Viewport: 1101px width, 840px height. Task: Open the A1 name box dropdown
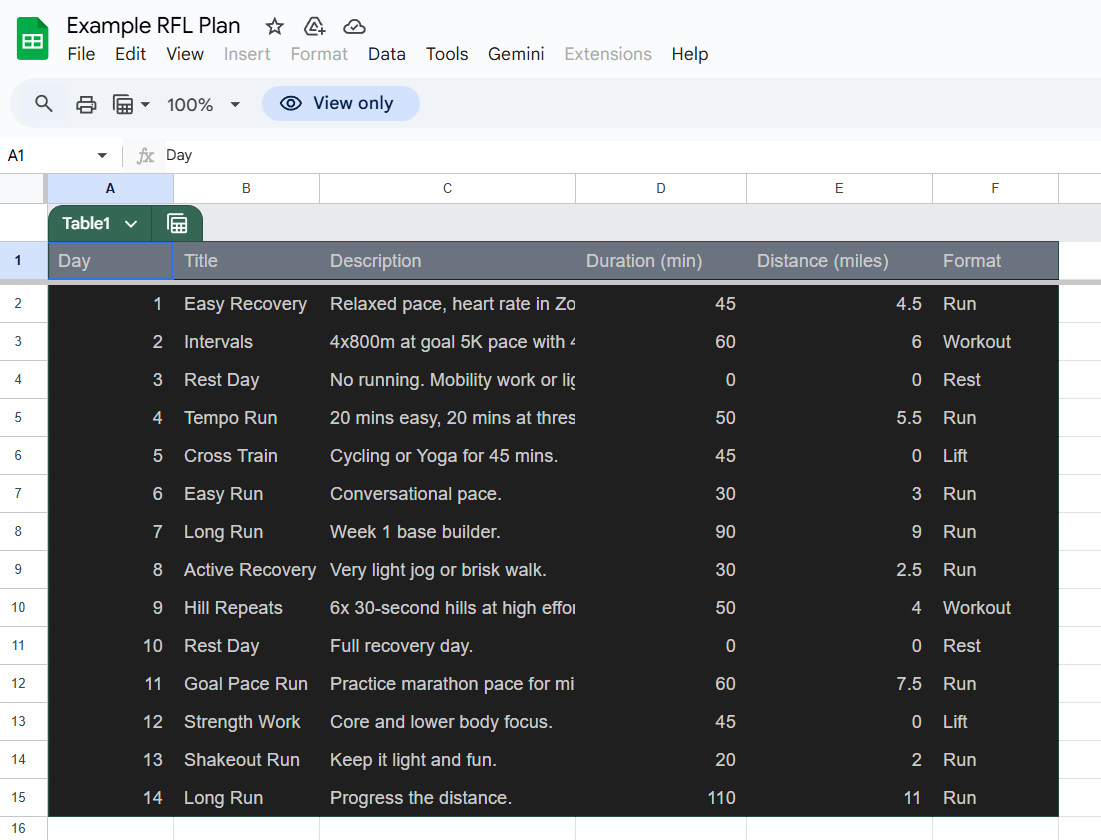[x=101, y=155]
